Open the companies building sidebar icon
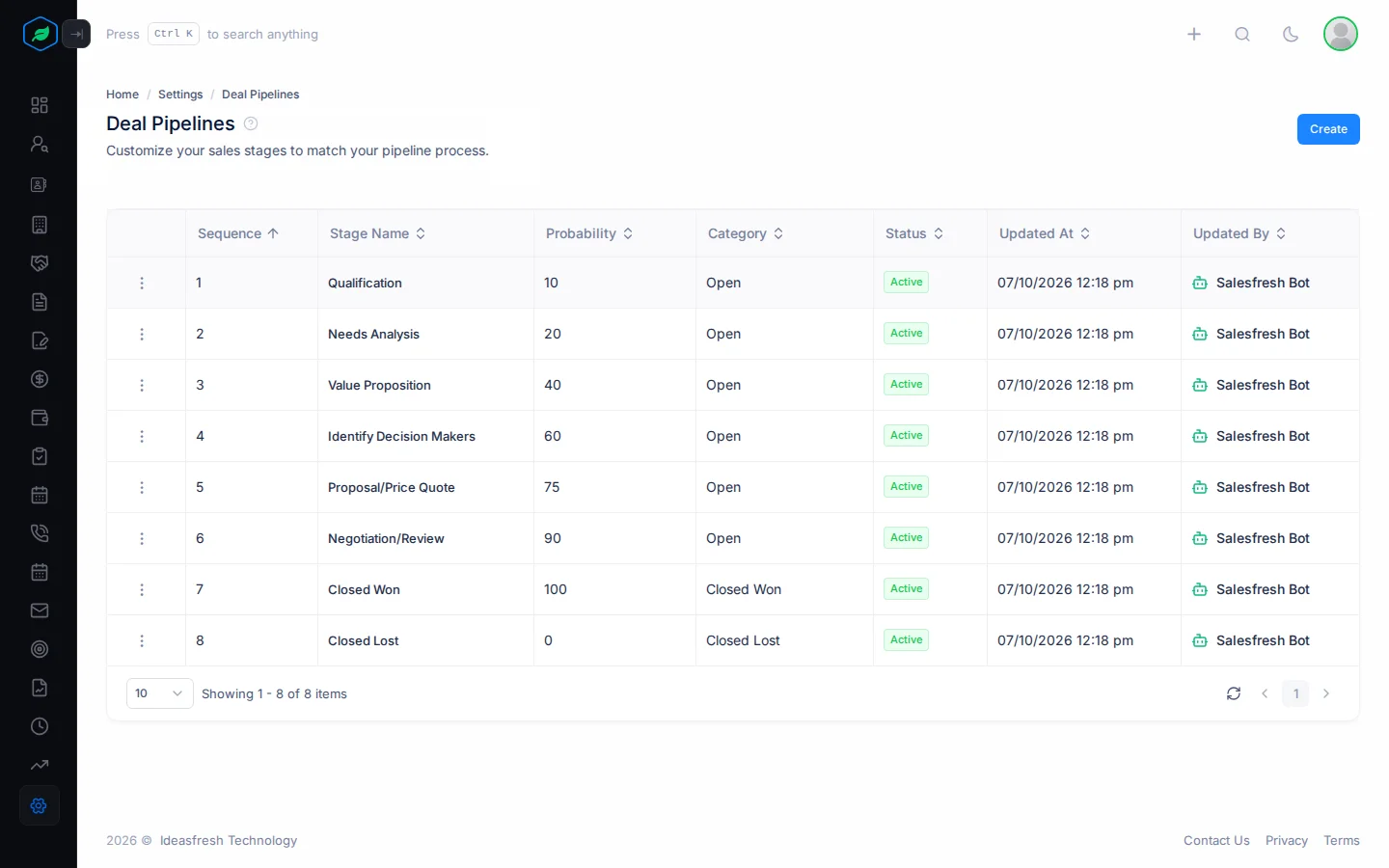The height and width of the screenshot is (868, 1389). click(x=40, y=225)
